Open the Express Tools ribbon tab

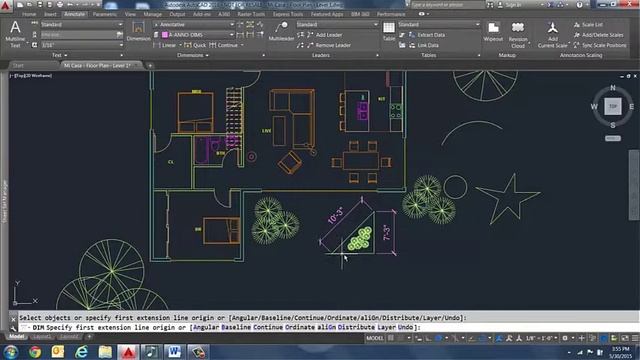pos(288,14)
